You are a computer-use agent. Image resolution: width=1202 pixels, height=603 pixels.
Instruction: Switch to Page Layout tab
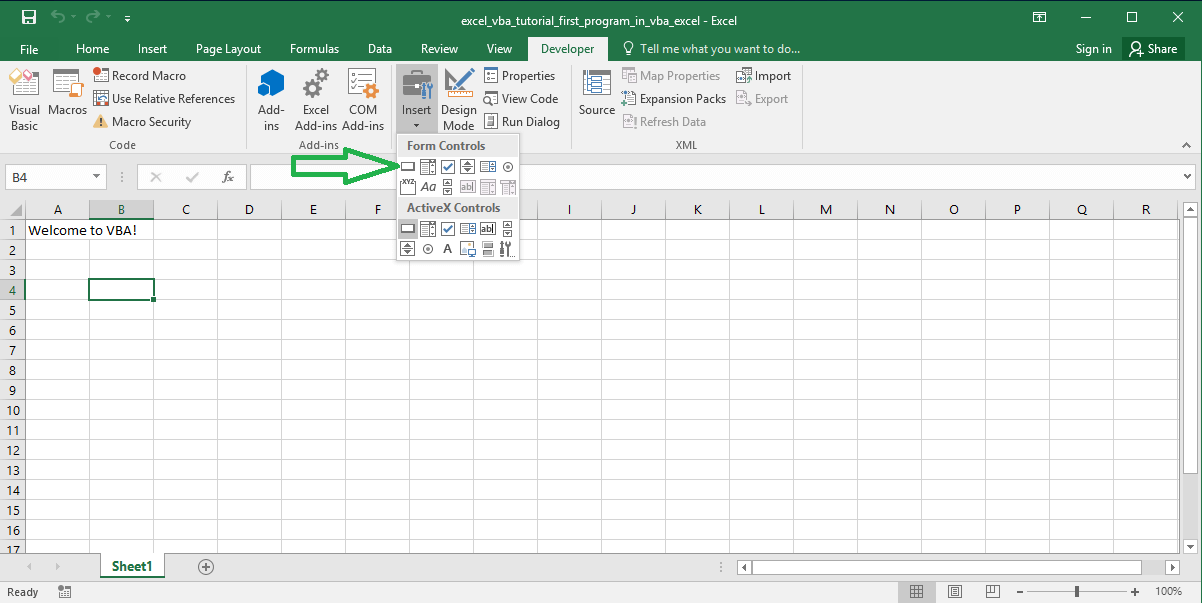228,48
